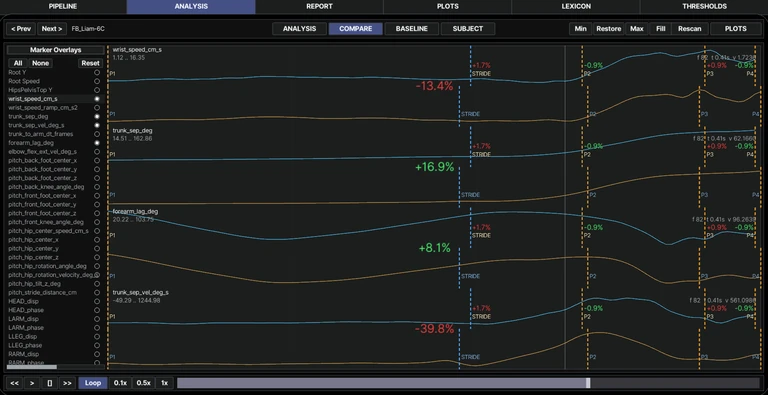This screenshot has height=395, width=768.
Task: Jump forward with the >> button
Action: 67,383
